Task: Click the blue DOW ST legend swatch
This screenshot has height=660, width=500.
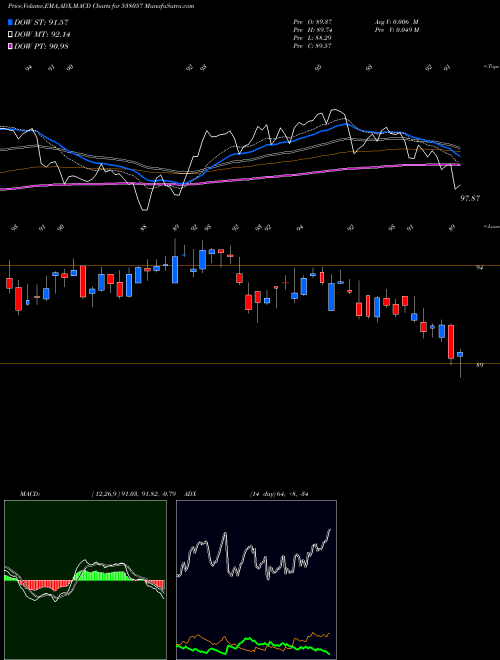Action: pos(10,22)
